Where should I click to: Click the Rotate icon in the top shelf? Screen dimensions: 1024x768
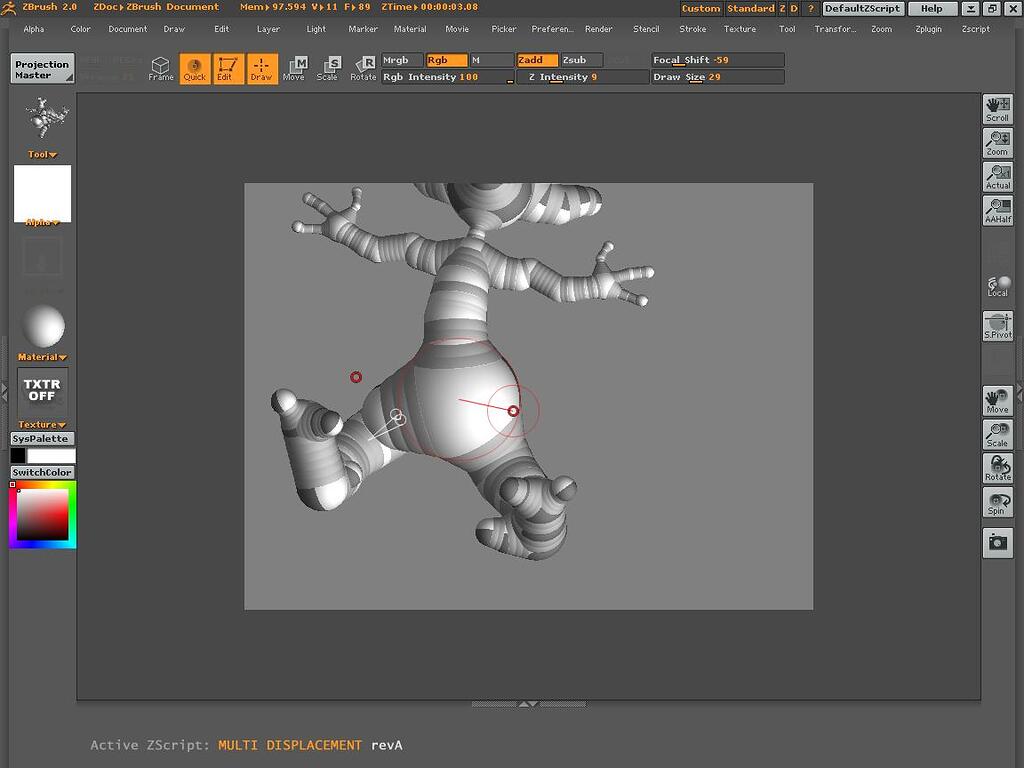(x=362, y=68)
